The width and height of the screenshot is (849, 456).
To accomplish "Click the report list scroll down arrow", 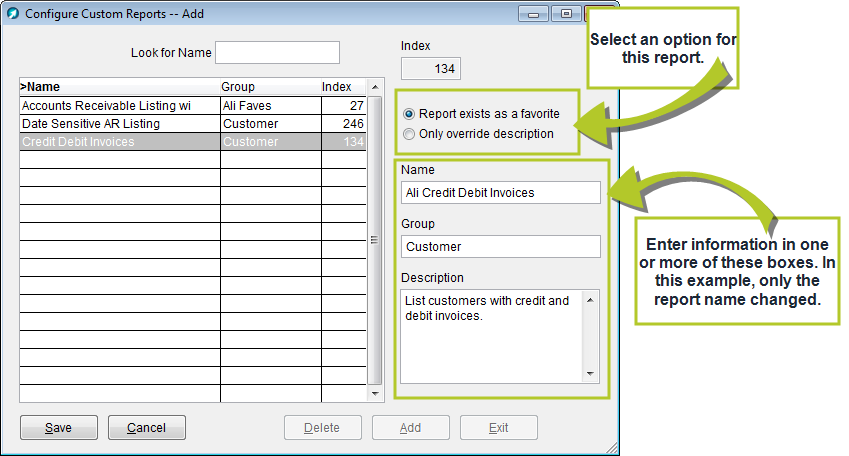I will (x=375, y=394).
